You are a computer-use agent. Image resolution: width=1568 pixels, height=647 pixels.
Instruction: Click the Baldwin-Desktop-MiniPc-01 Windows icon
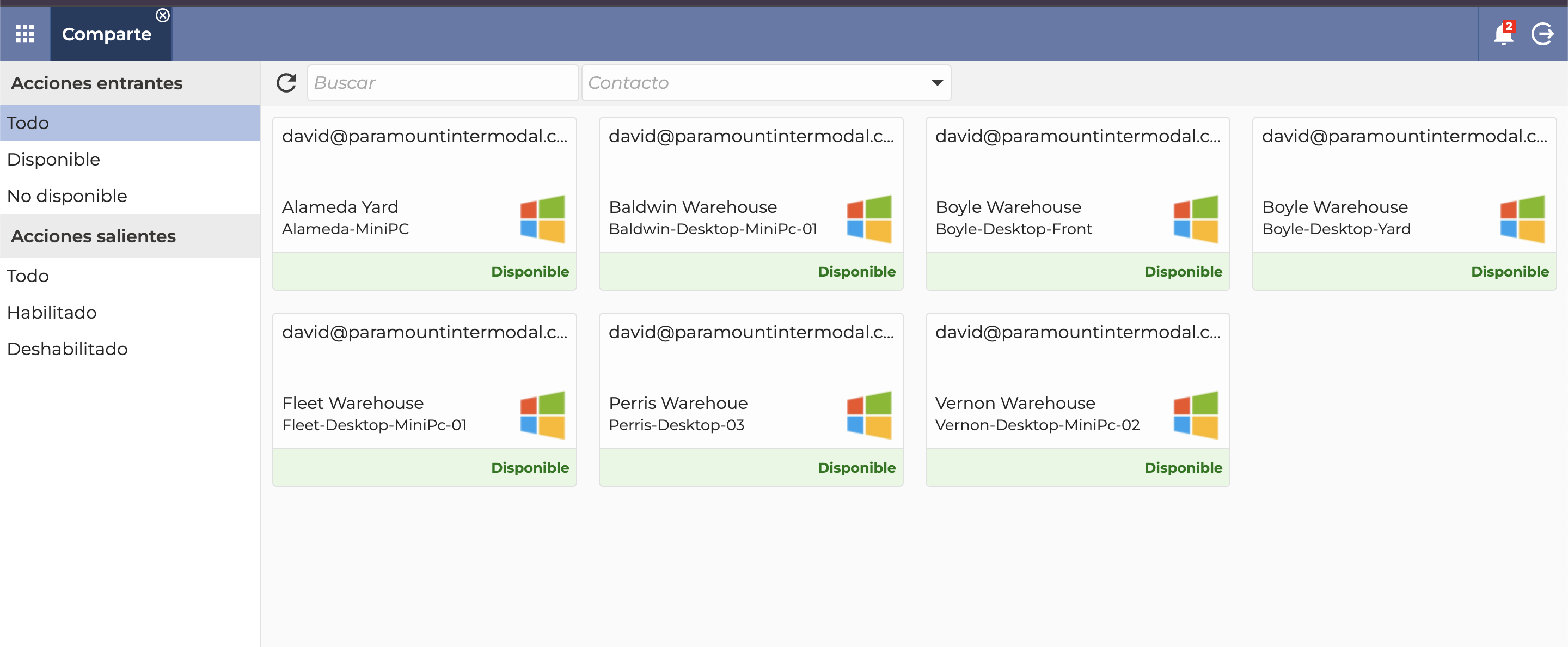(869, 219)
